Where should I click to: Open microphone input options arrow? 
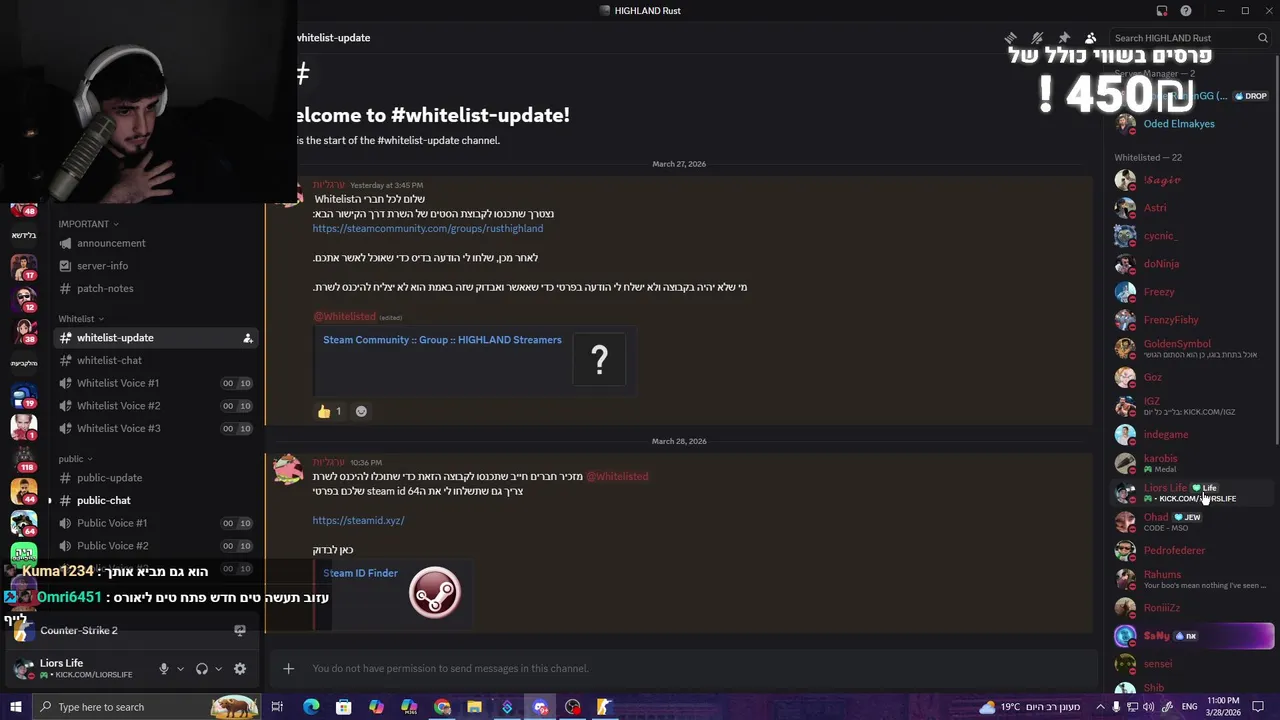pyautogui.click(x=180, y=669)
